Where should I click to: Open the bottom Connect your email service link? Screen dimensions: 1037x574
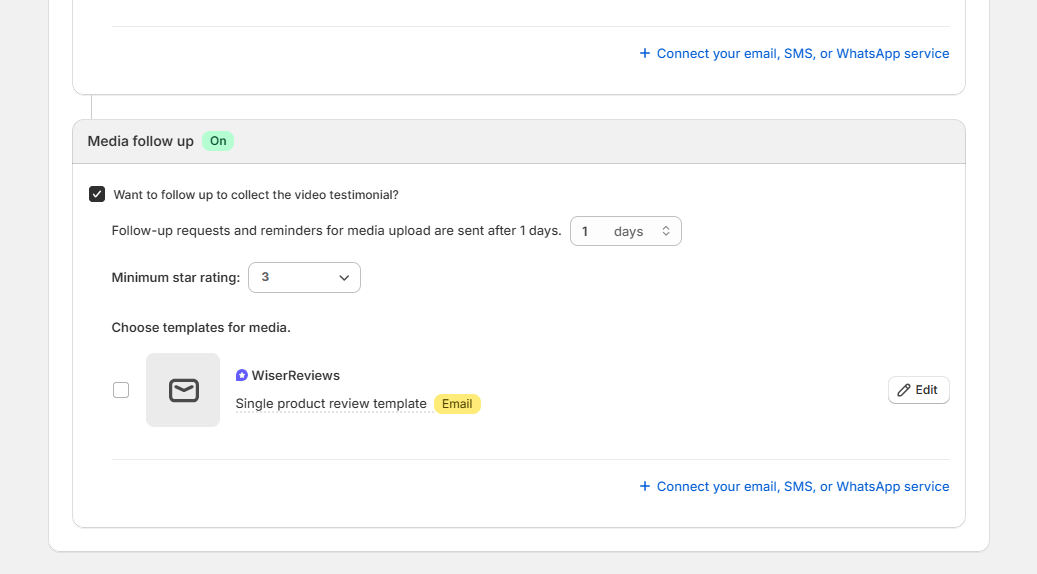(x=802, y=487)
